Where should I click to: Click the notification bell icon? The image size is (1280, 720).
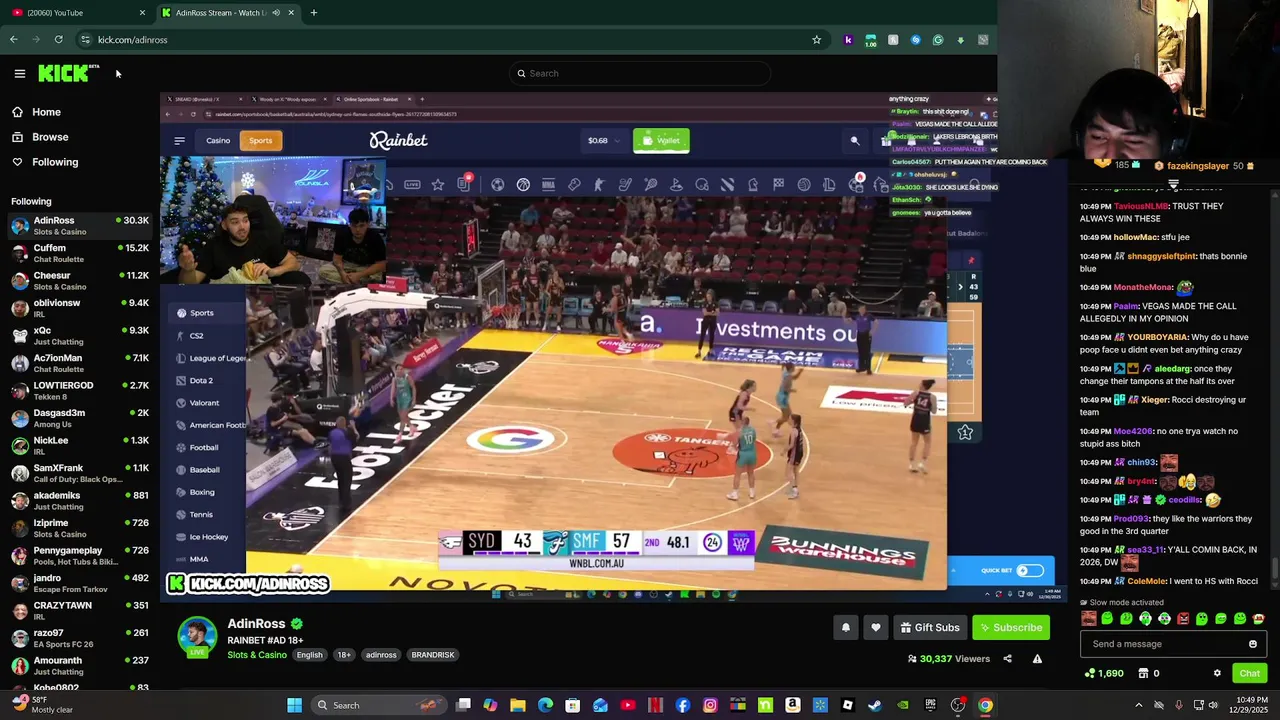[846, 628]
